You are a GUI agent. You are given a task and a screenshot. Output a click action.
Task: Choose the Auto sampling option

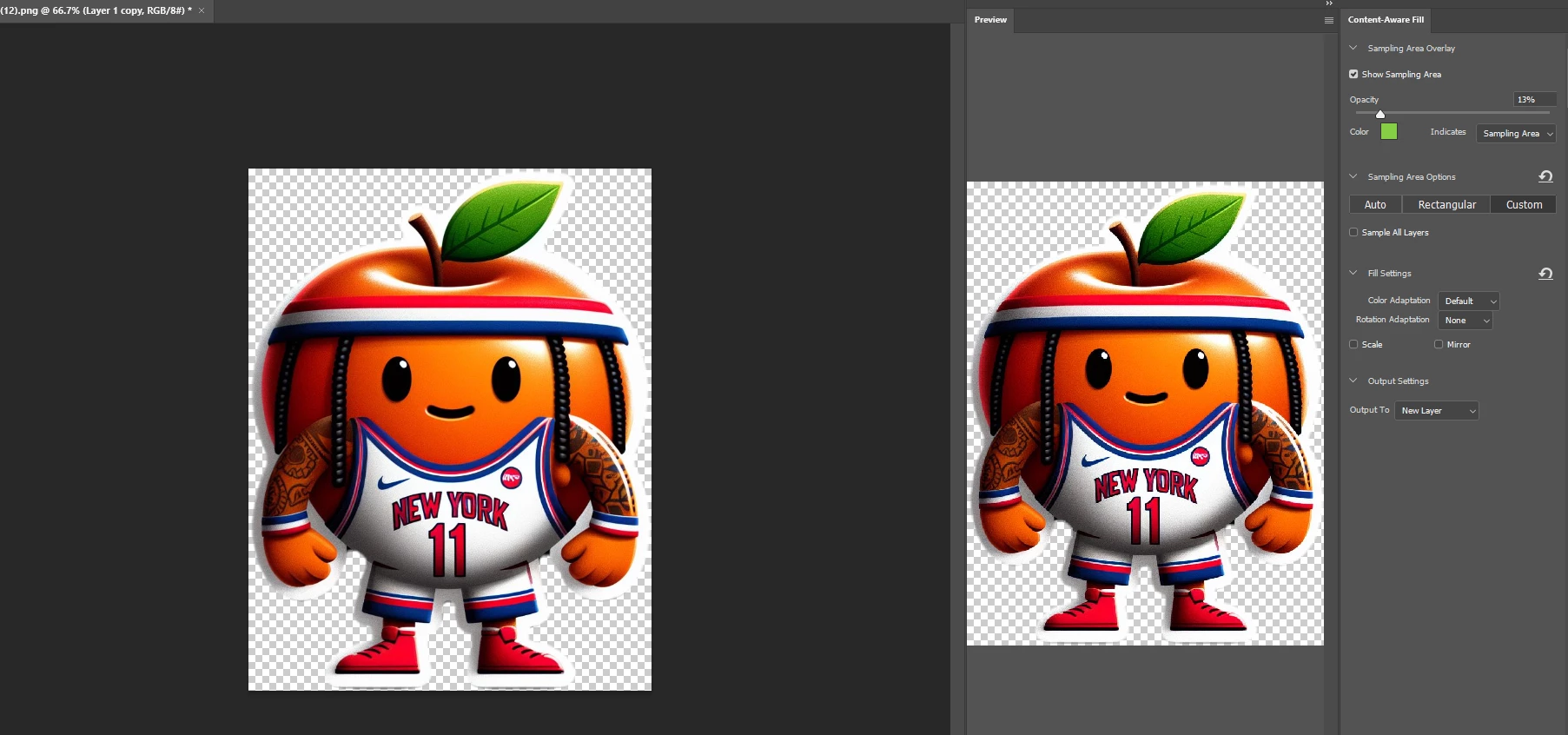point(1375,204)
